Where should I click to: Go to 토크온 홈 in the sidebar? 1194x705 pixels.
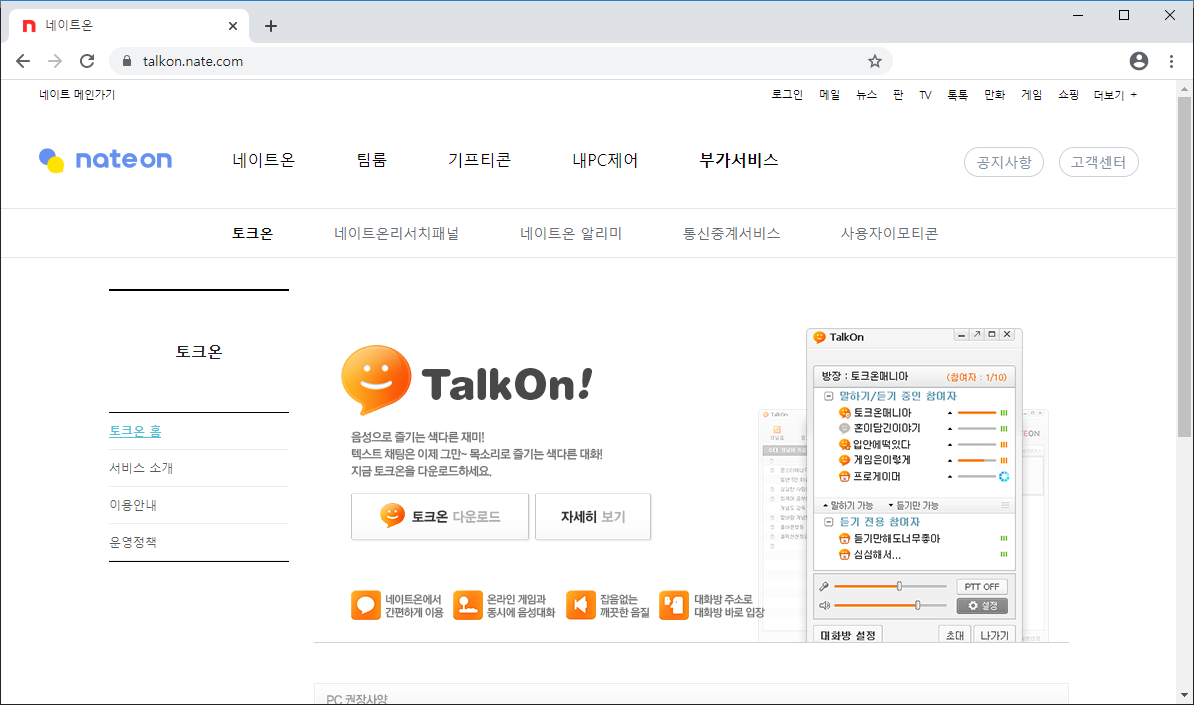click(135, 431)
